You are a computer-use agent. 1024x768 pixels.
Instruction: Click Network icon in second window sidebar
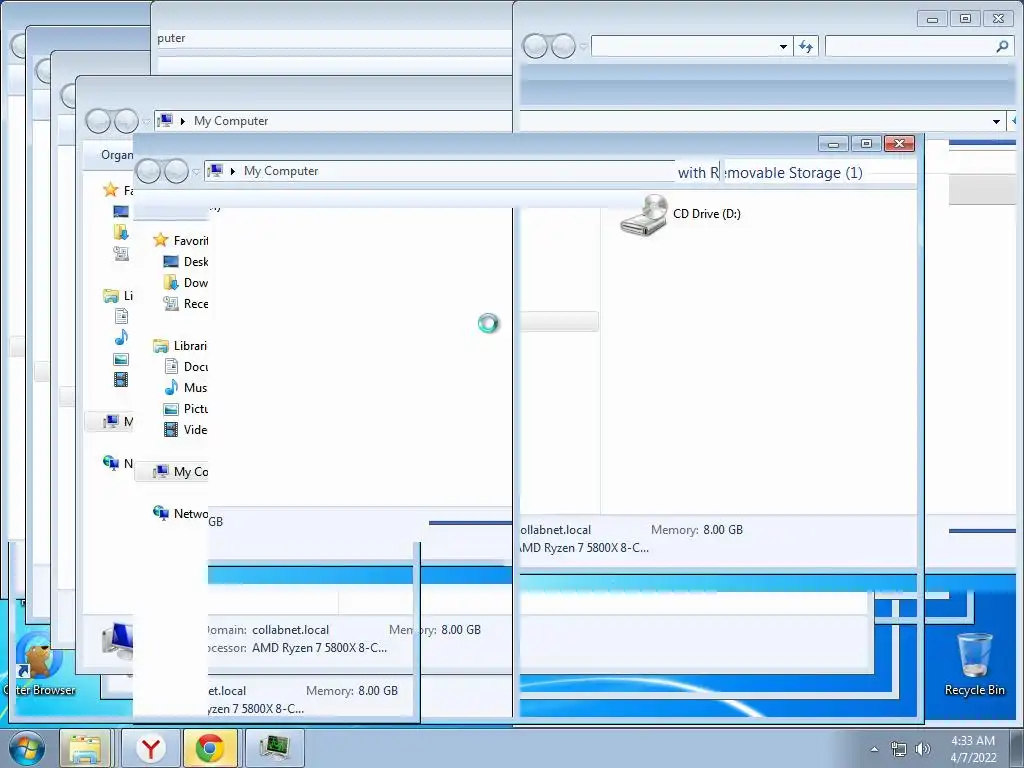(110, 462)
